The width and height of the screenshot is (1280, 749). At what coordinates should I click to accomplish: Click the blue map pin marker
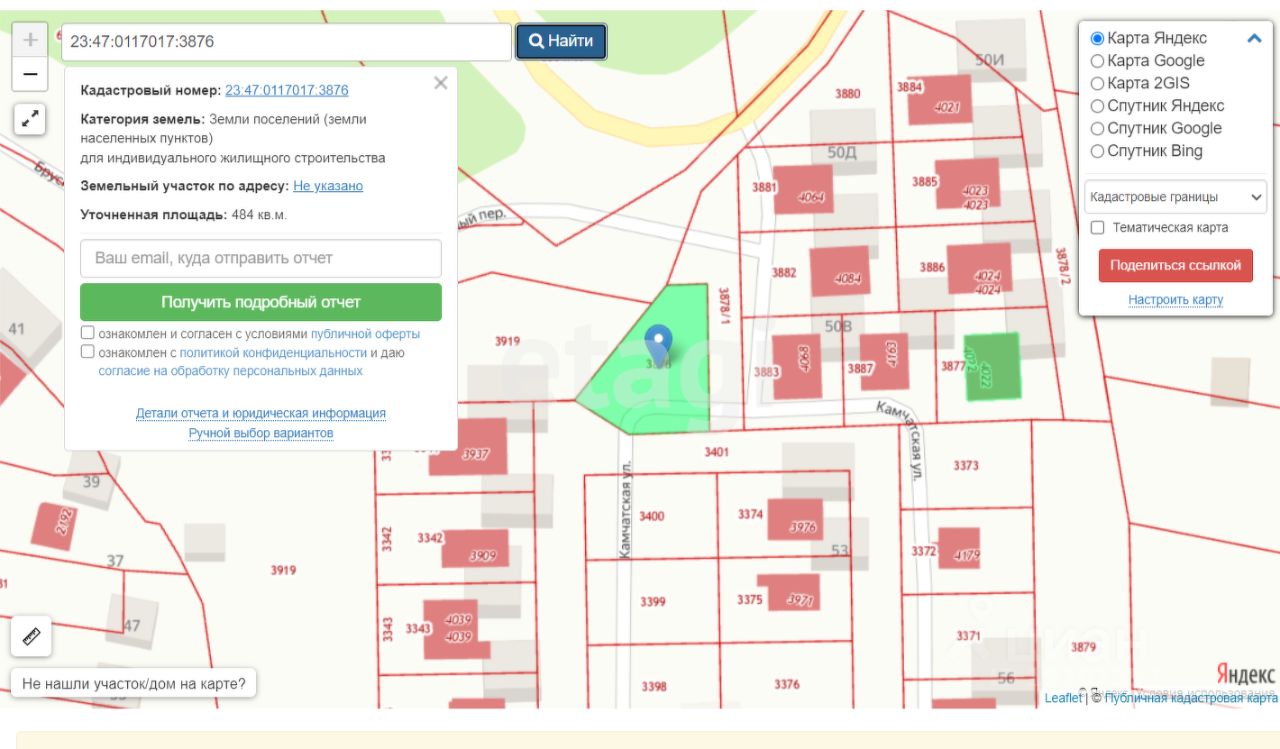click(657, 345)
